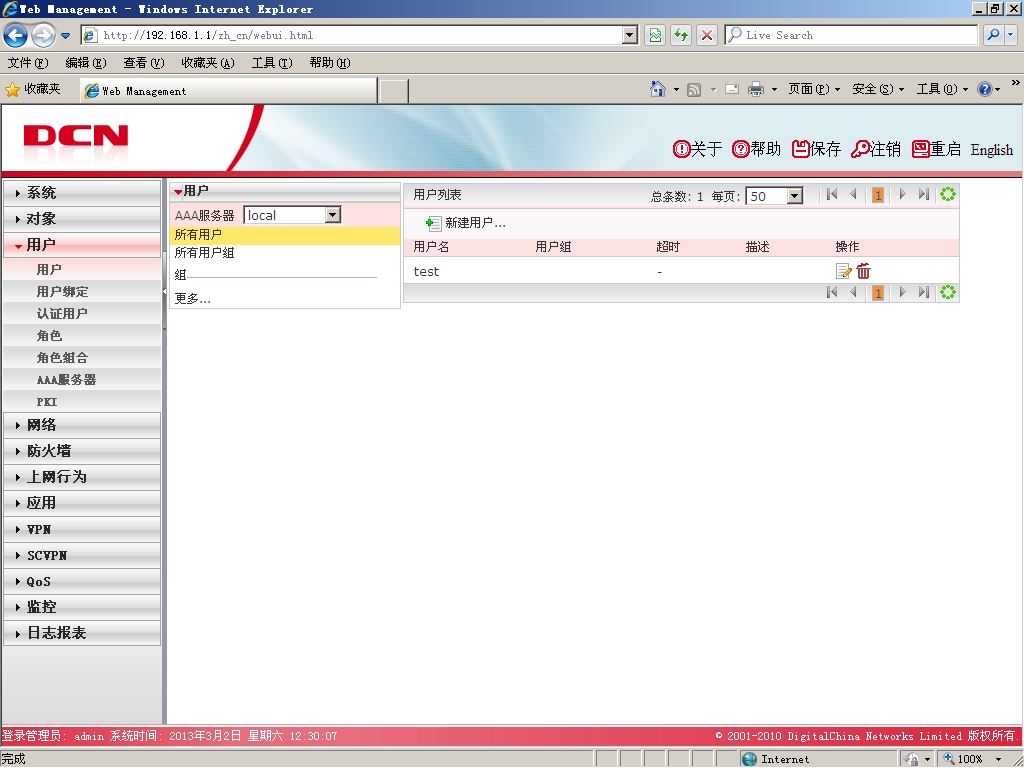Click the edit icon for user test
The width and height of the screenshot is (1024, 768).
coord(843,271)
